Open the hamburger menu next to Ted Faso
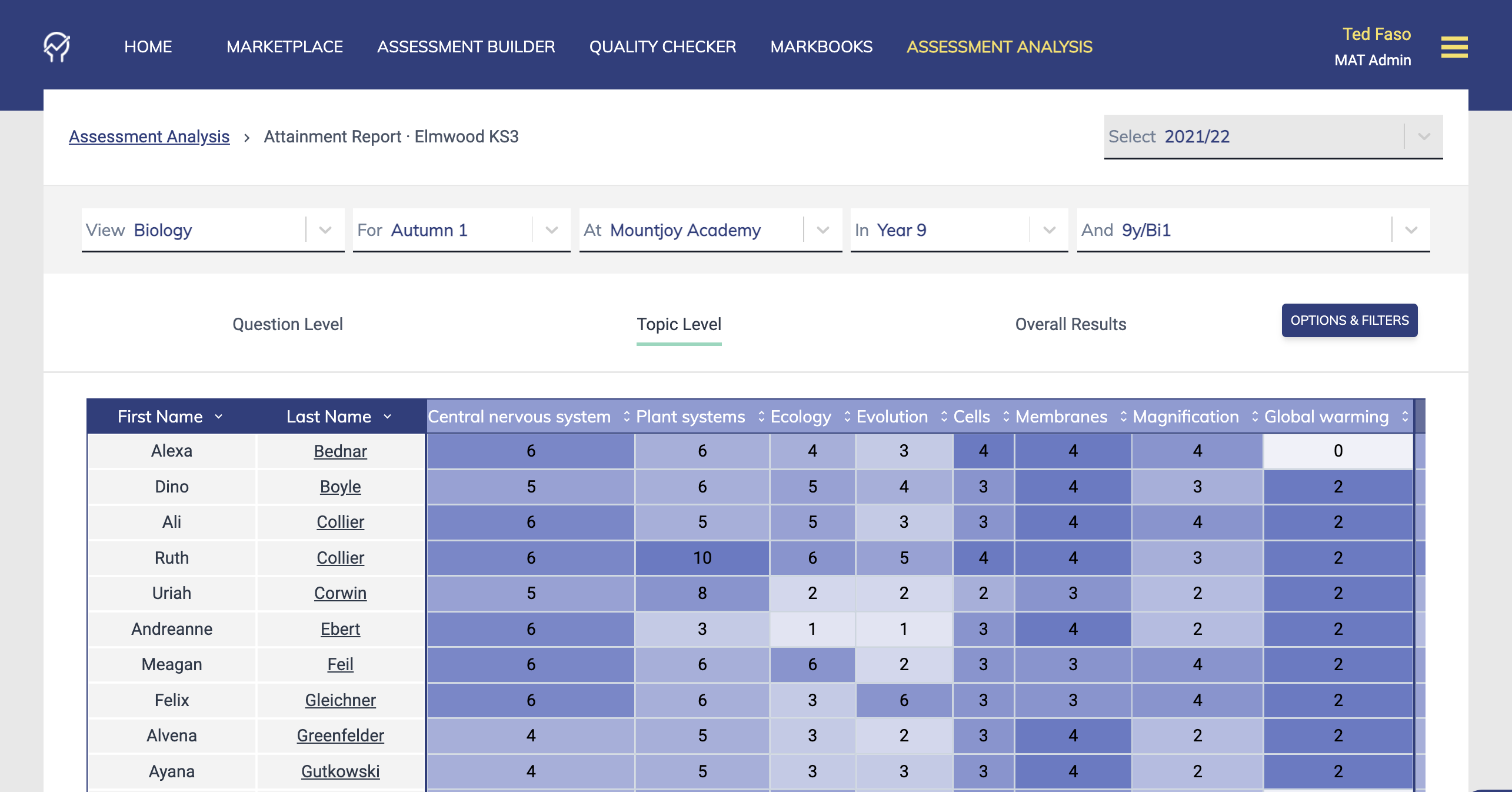This screenshot has width=1512, height=792. tap(1454, 48)
